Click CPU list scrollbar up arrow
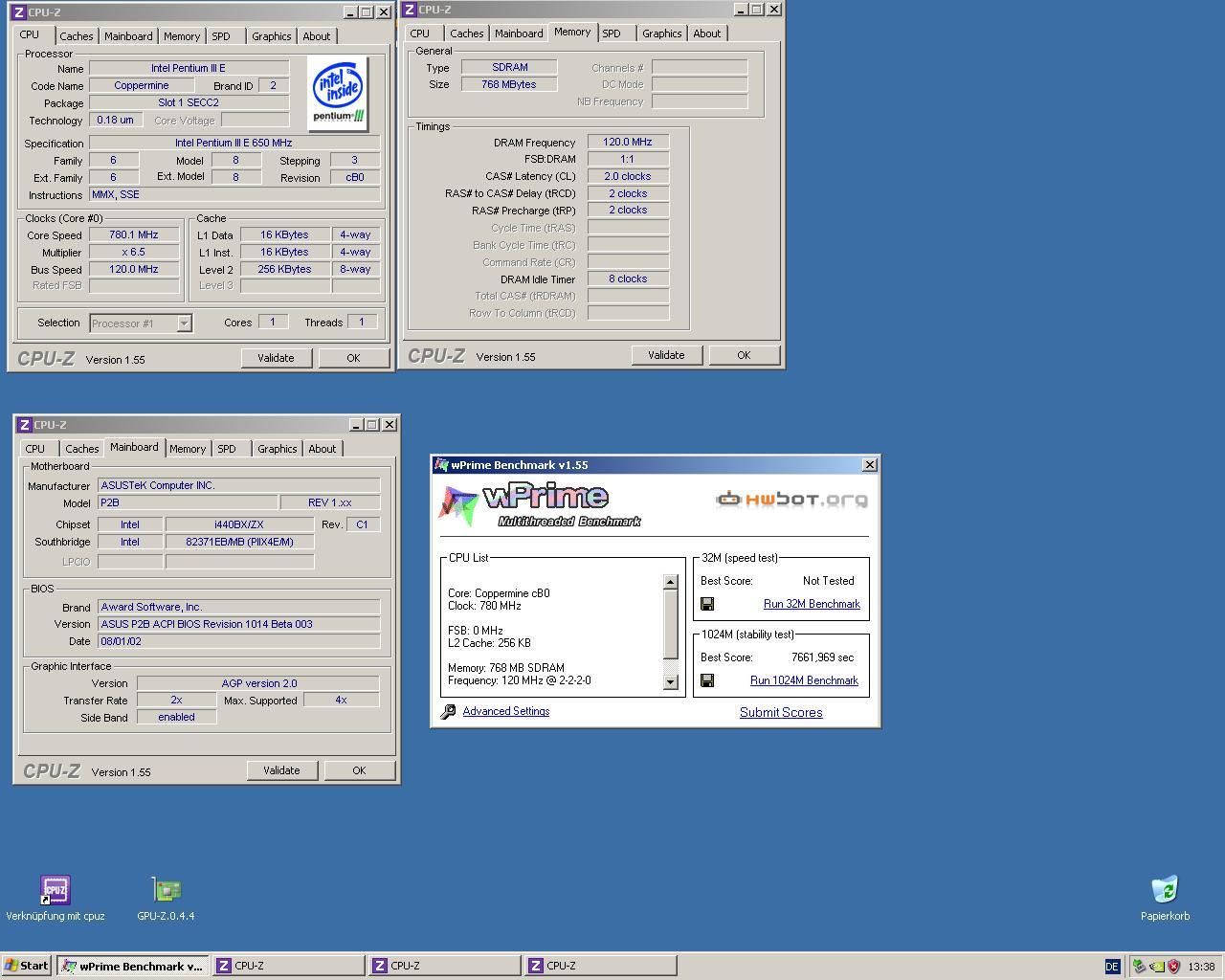This screenshot has width=1225, height=980. 671,582
